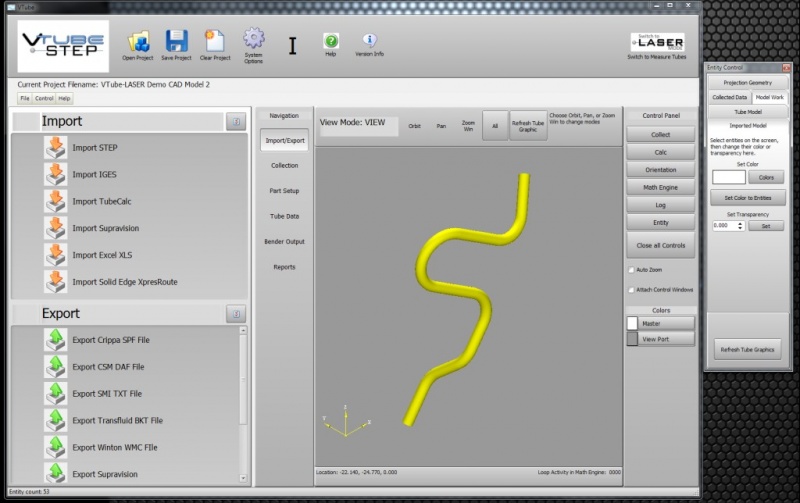This screenshot has width=800, height=503.
Task: Click the Import STEP arrow icon
Action: tap(55, 148)
